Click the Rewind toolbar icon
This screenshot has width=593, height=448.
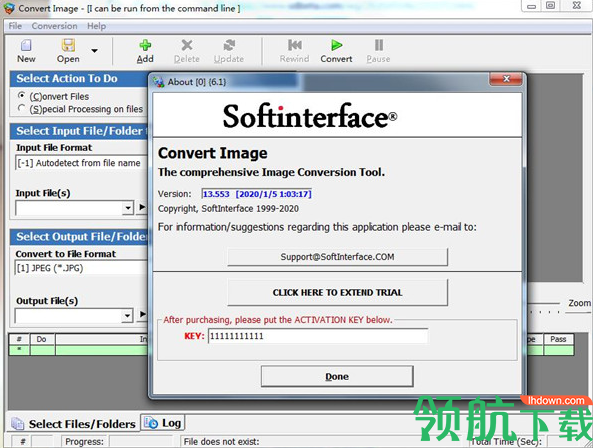pyautogui.click(x=295, y=45)
